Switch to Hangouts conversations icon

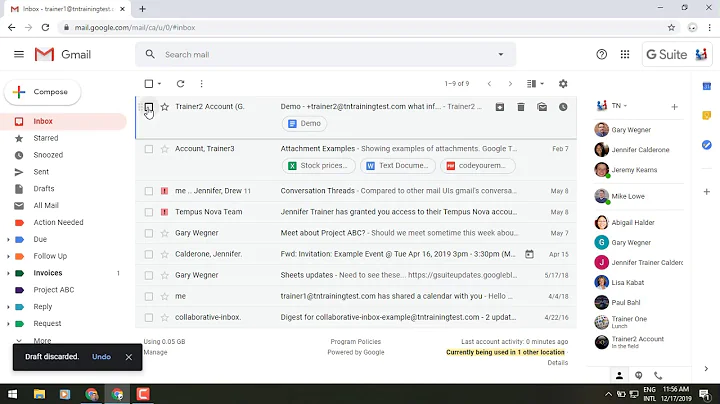click(639, 376)
